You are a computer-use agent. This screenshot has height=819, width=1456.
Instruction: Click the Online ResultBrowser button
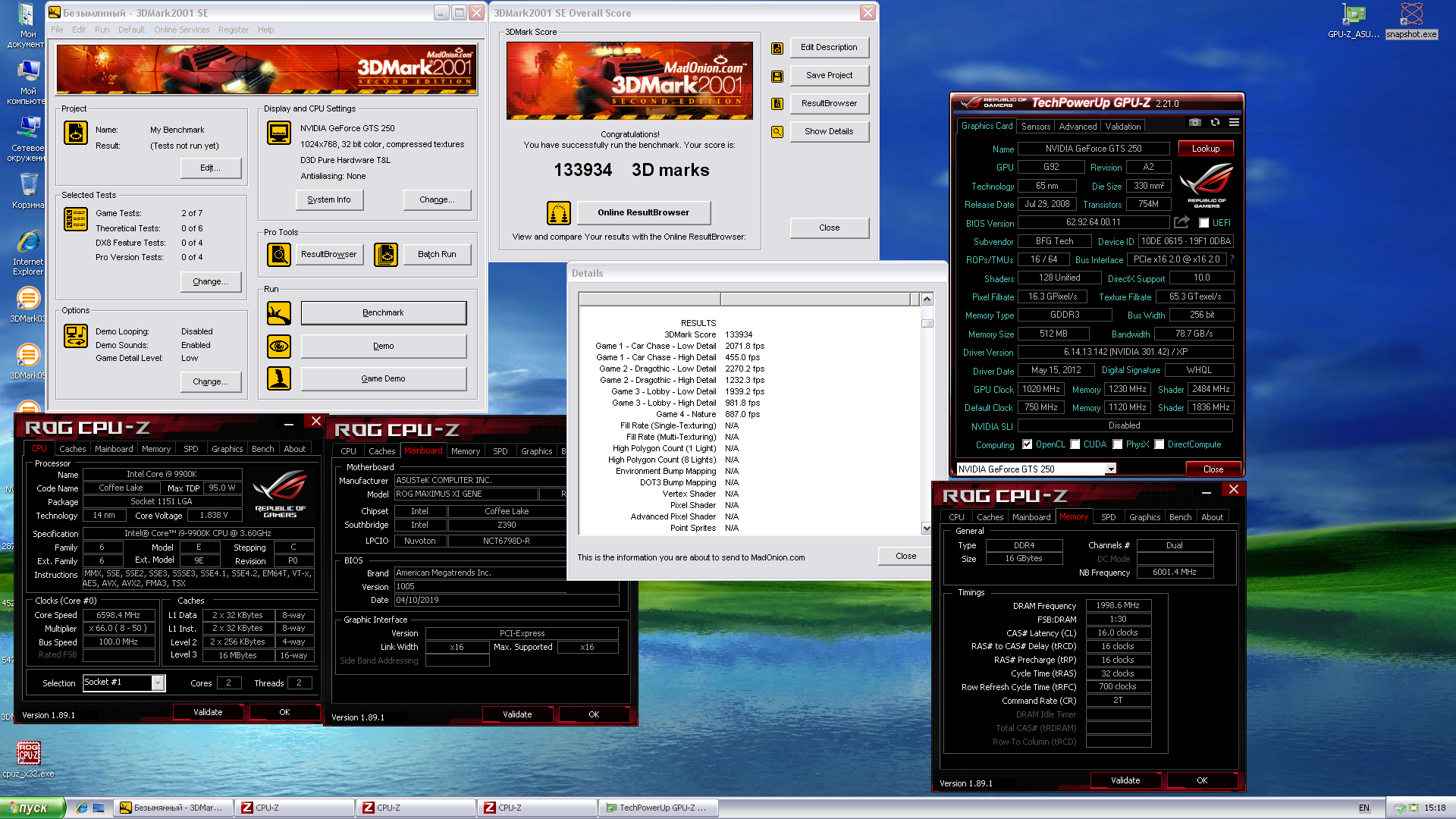pos(643,212)
